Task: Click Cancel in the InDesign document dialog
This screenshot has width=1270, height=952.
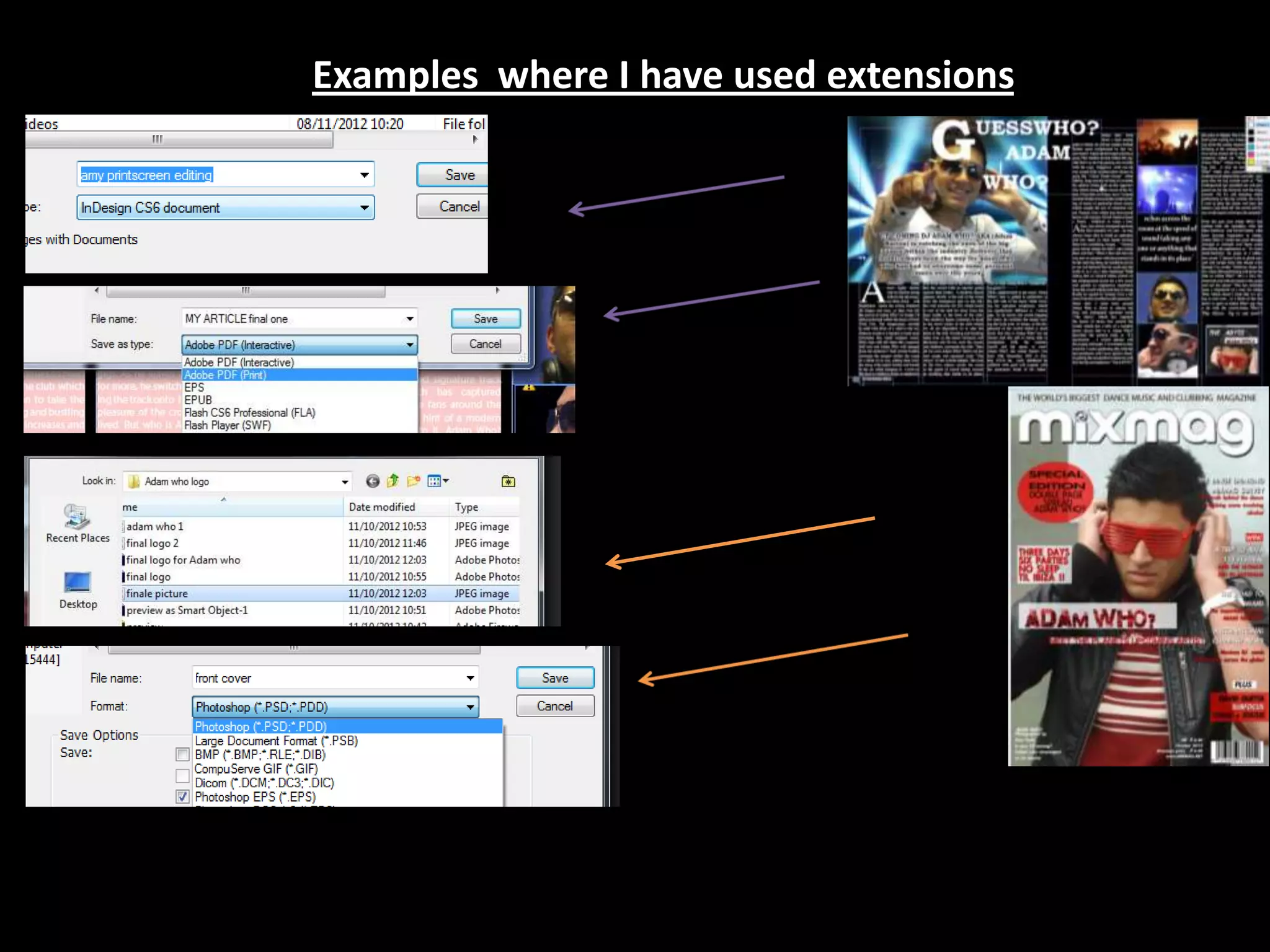Action: tap(453, 206)
